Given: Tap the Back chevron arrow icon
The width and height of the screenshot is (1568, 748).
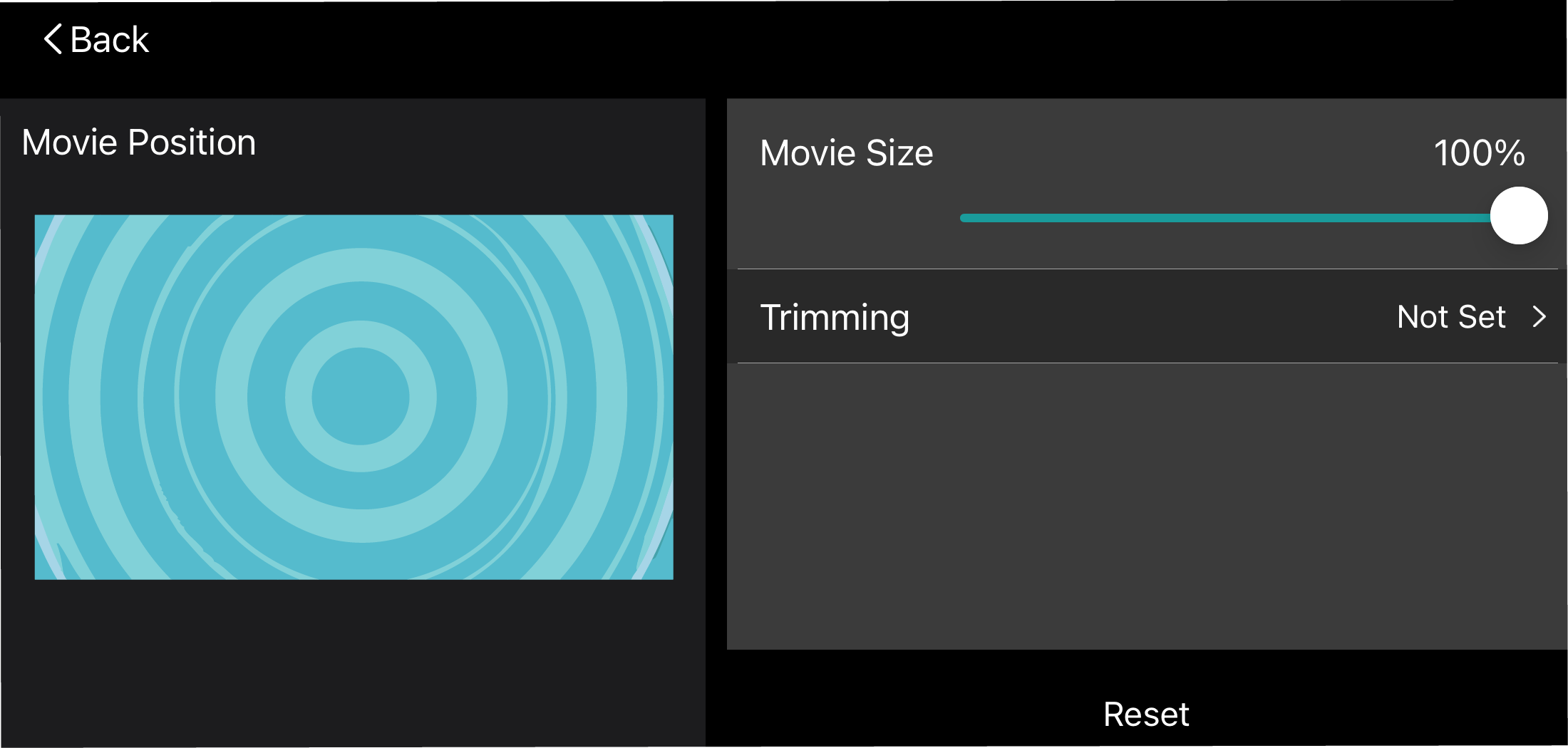Looking at the screenshot, I should click(53, 38).
